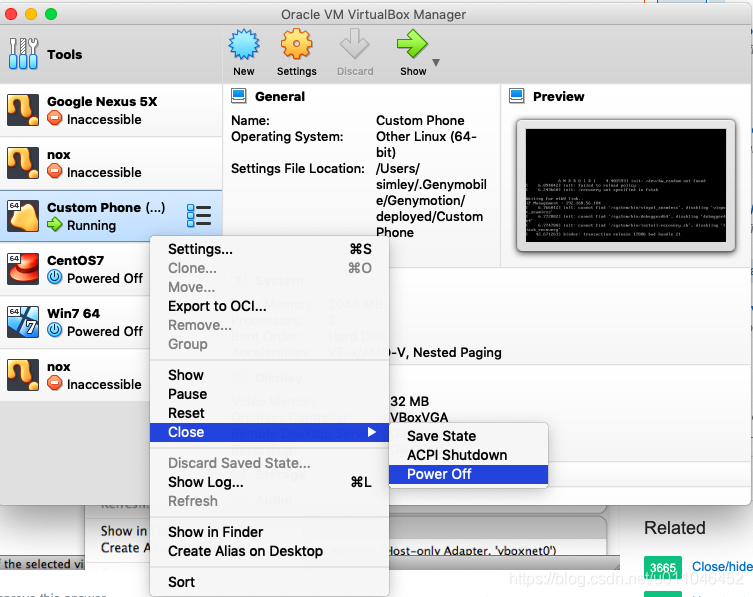The image size is (753, 597).
Task: Select the Tools icon in sidebar
Action: click(23, 54)
